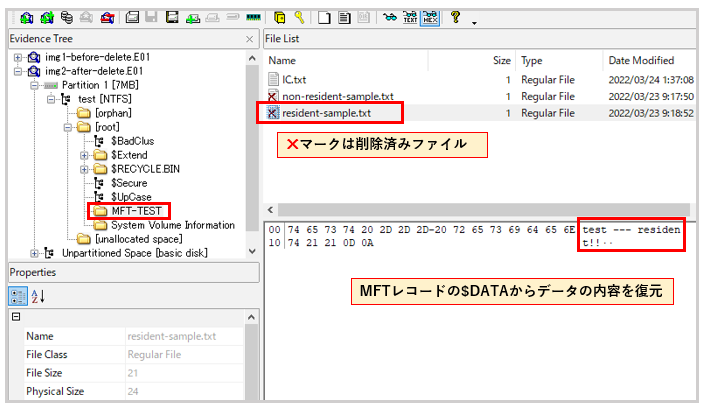The image size is (702, 409).
Task: Expand the Unpartitioned Space [basic disk] node
Action: point(34,253)
